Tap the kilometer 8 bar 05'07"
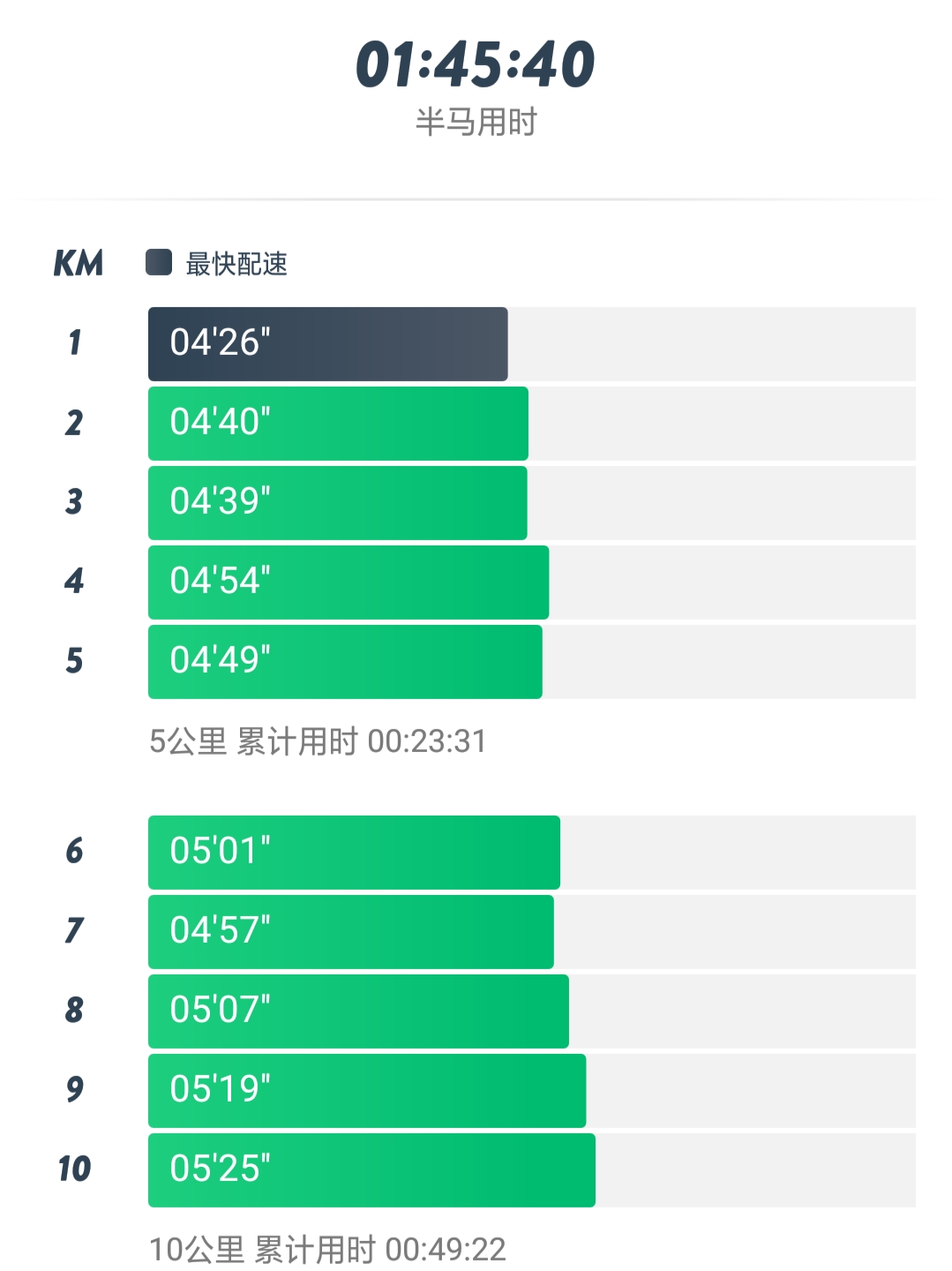Viewport: 952px width, 1271px height. coord(358,1011)
